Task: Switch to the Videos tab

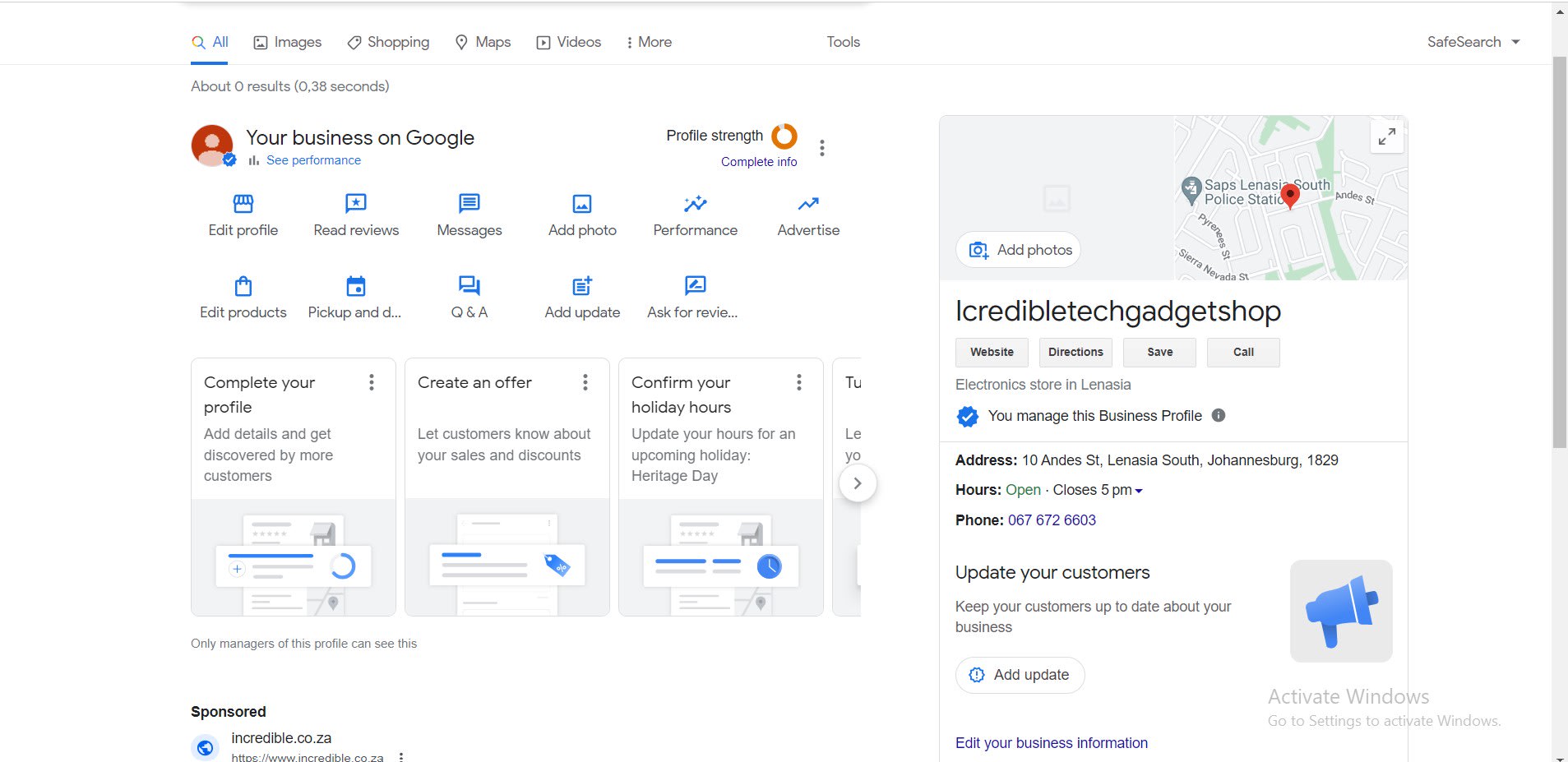Action: [x=569, y=42]
